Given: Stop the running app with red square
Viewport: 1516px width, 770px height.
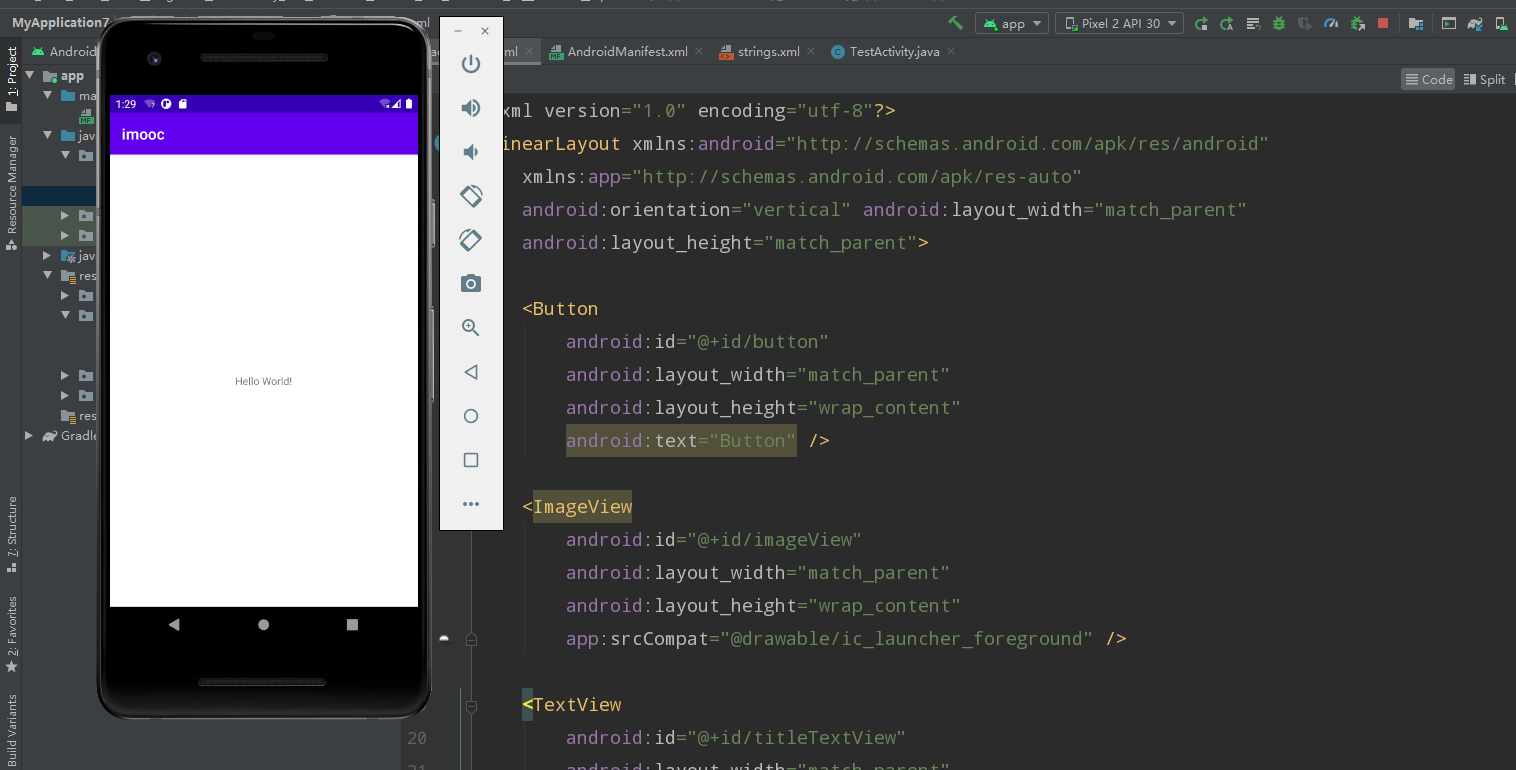Looking at the screenshot, I should [x=1383, y=23].
